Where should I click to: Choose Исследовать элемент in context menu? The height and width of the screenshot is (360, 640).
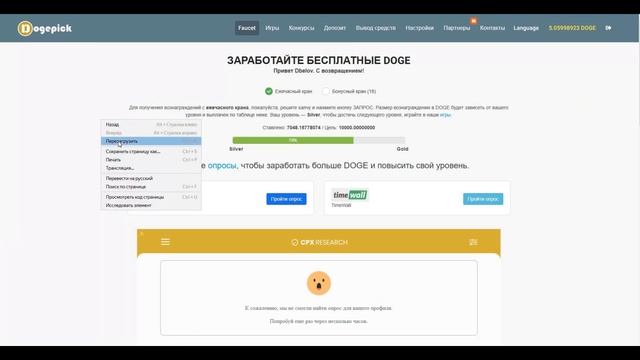coord(151,205)
